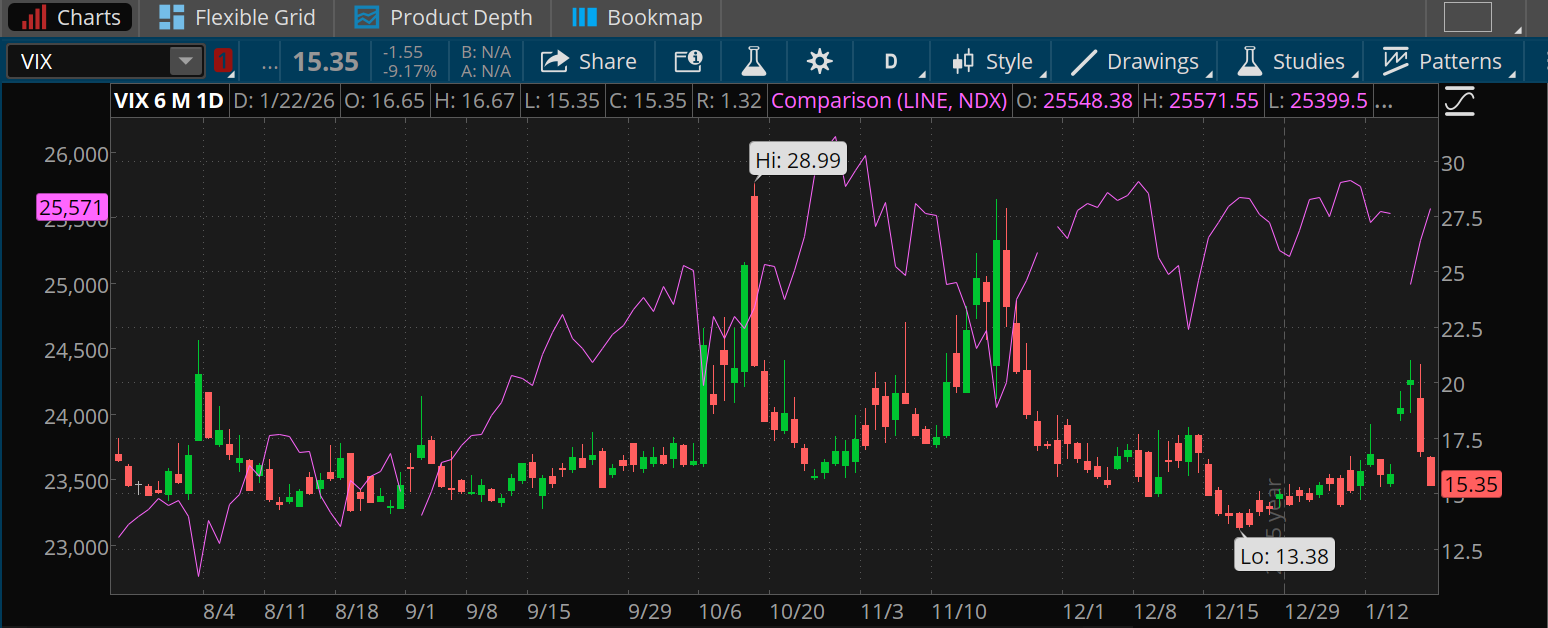1548x628 pixels.
Task: Open the Share menu on the chart toolbar
Action: [x=588, y=61]
